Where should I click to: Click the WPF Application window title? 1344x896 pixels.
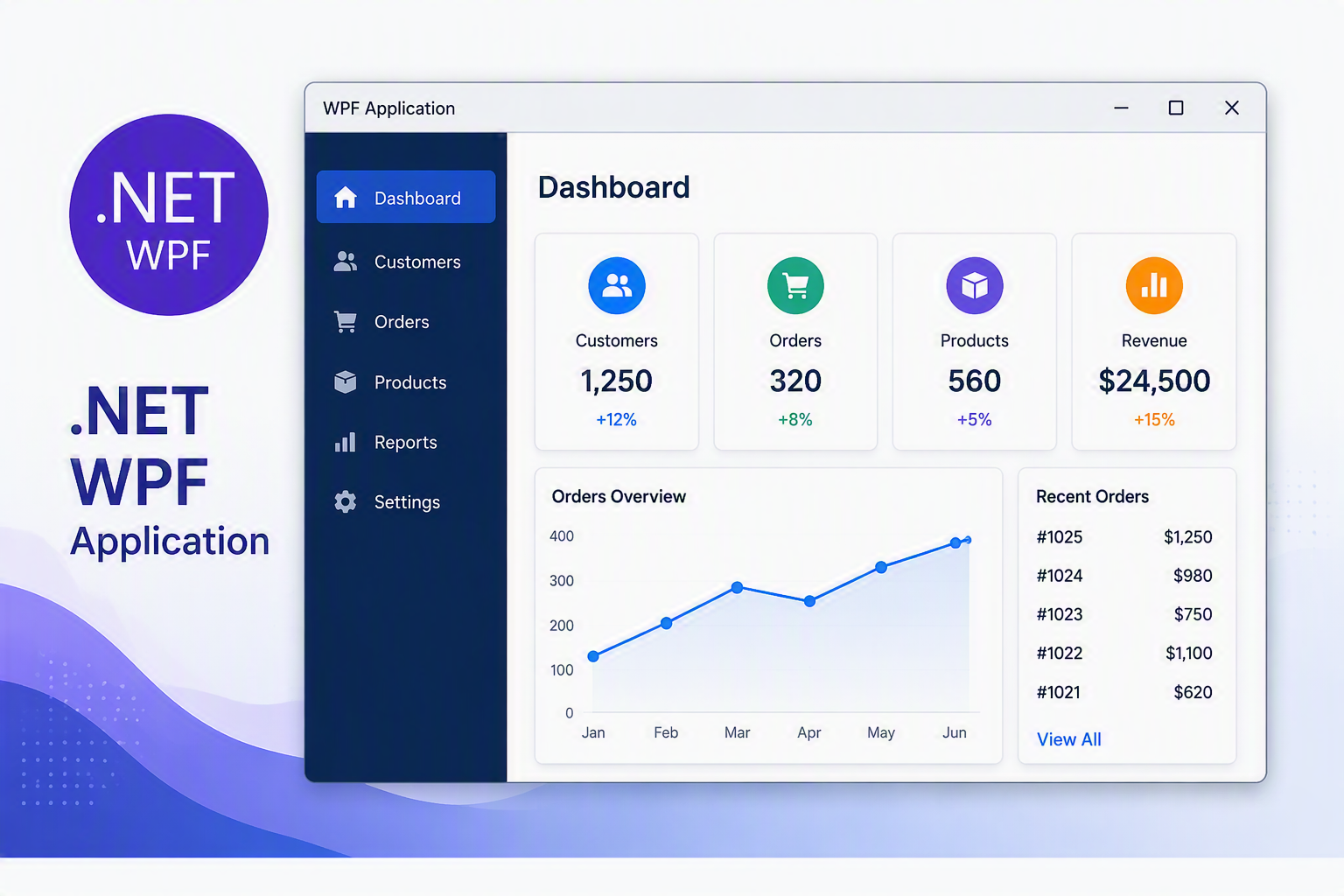(x=388, y=108)
